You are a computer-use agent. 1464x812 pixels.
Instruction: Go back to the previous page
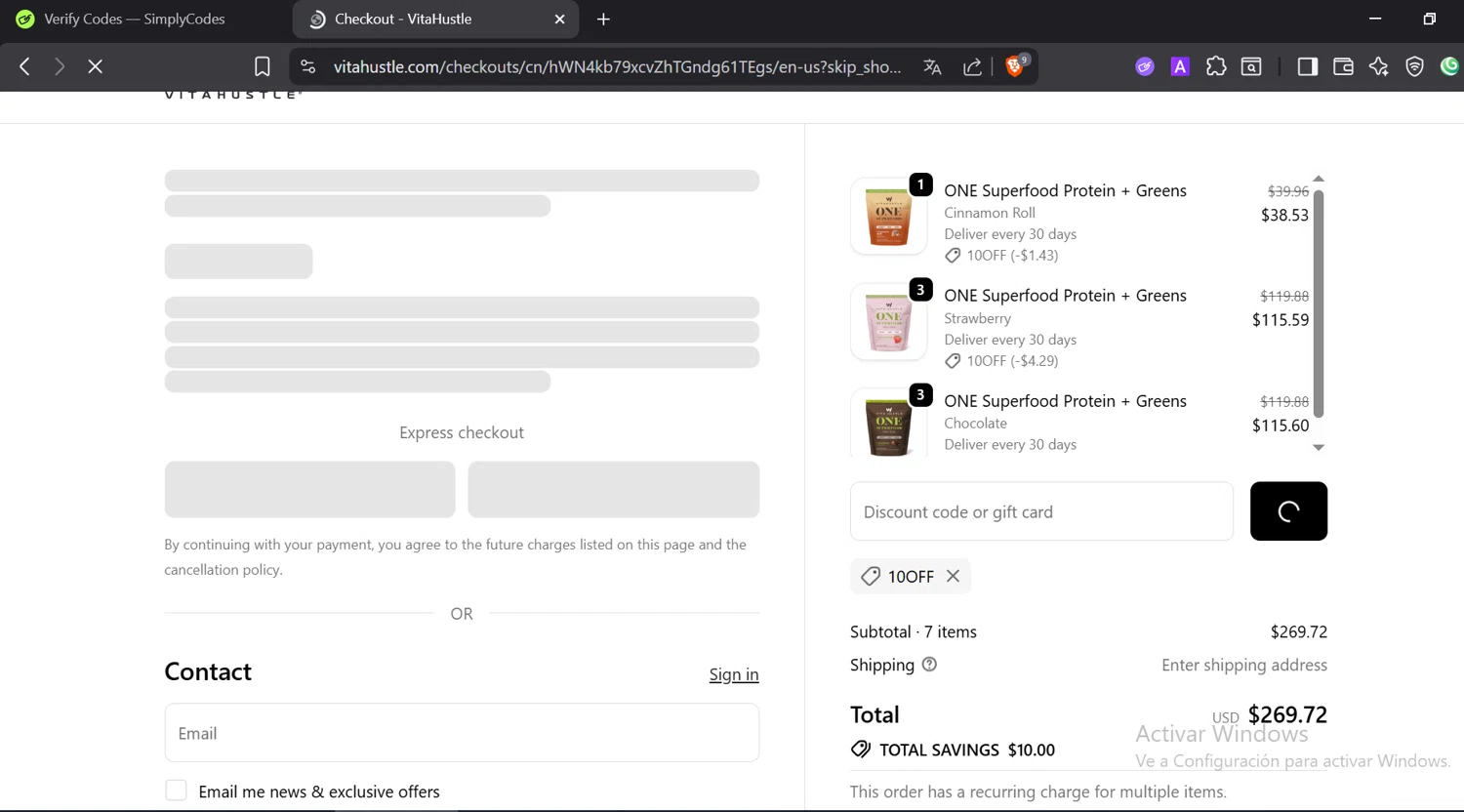coord(25,66)
